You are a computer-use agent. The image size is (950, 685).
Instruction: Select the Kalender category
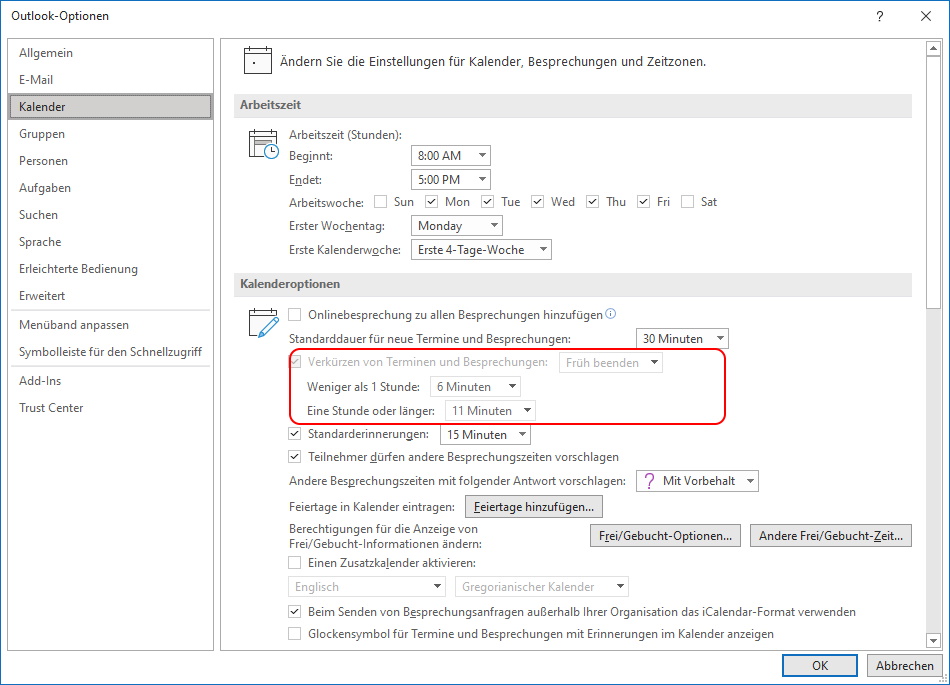click(110, 107)
